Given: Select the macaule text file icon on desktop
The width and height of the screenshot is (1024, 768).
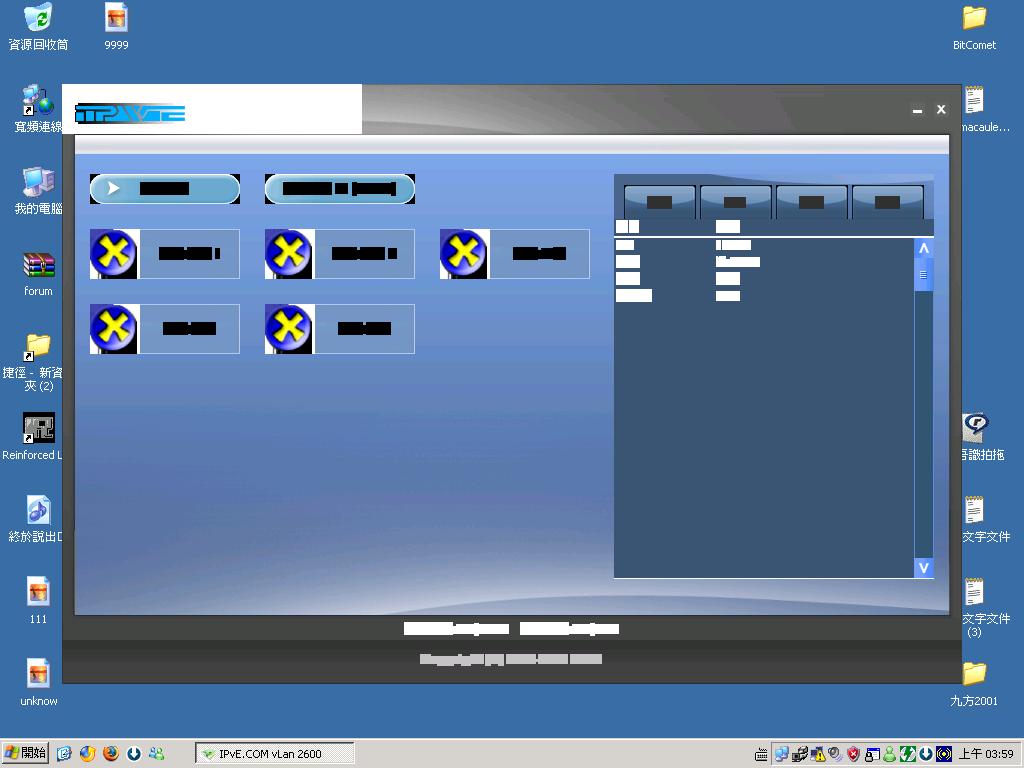Looking at the screenshot, I should pyautogui.click(x=985, y=109).
